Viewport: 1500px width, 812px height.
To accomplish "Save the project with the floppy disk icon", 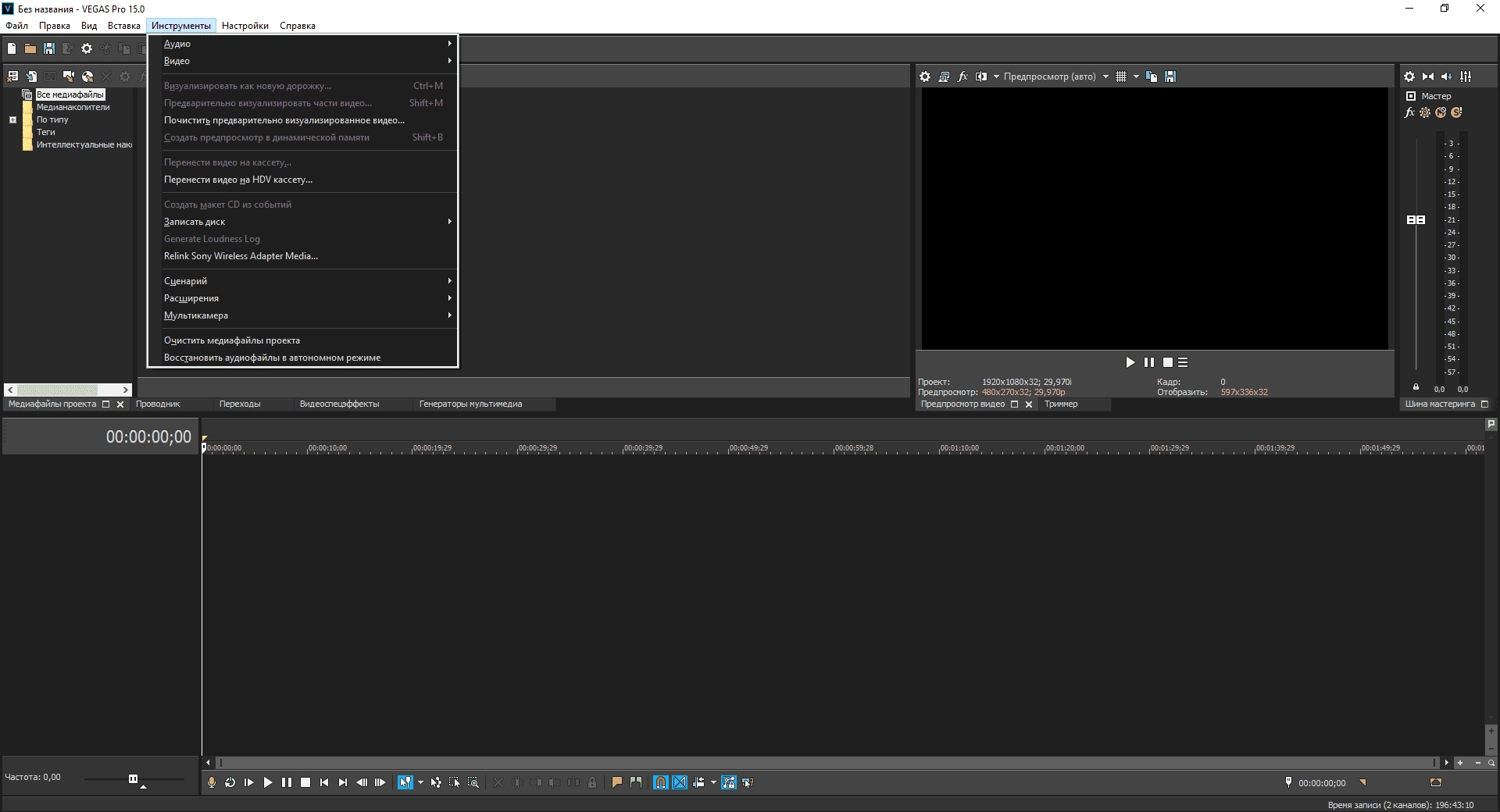I will tap(49, 48).
